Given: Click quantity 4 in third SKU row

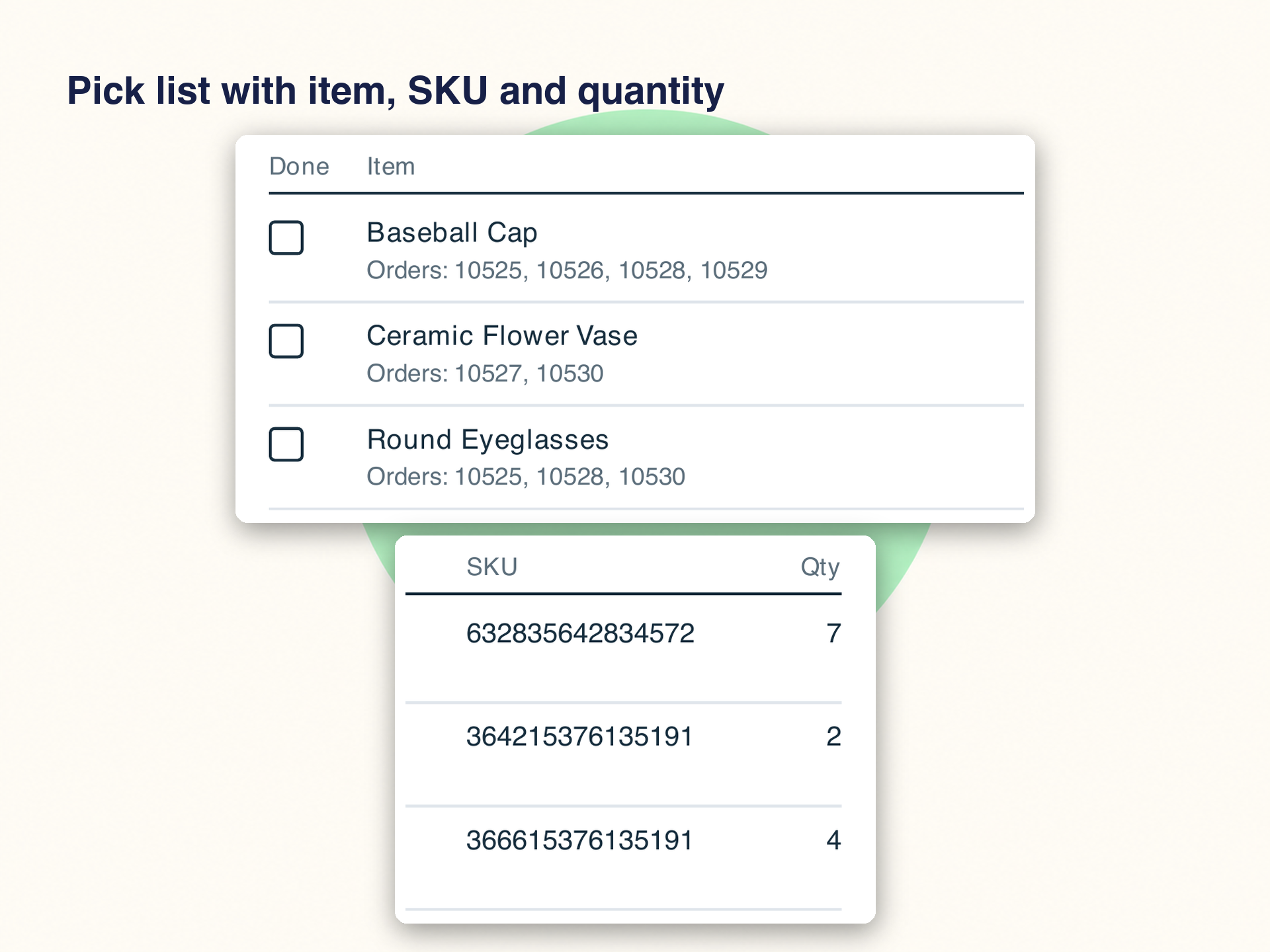Looking at the screenshot, I should pos(833,840).
